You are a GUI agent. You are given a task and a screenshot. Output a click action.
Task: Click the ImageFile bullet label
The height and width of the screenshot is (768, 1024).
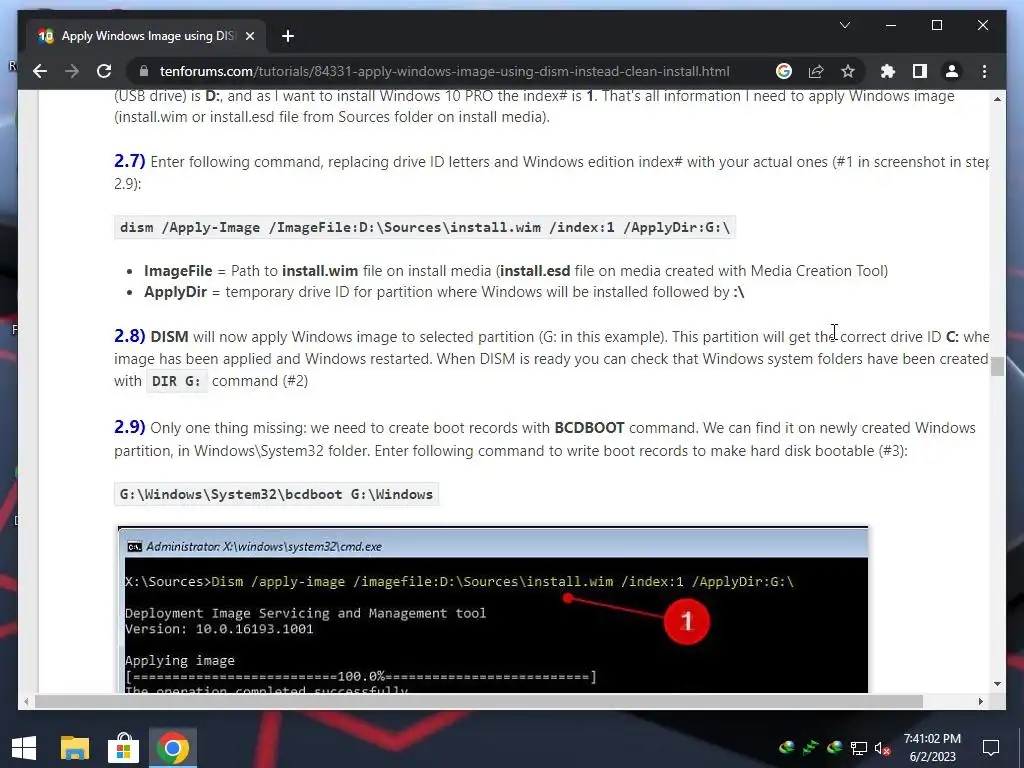pos(178,270)
